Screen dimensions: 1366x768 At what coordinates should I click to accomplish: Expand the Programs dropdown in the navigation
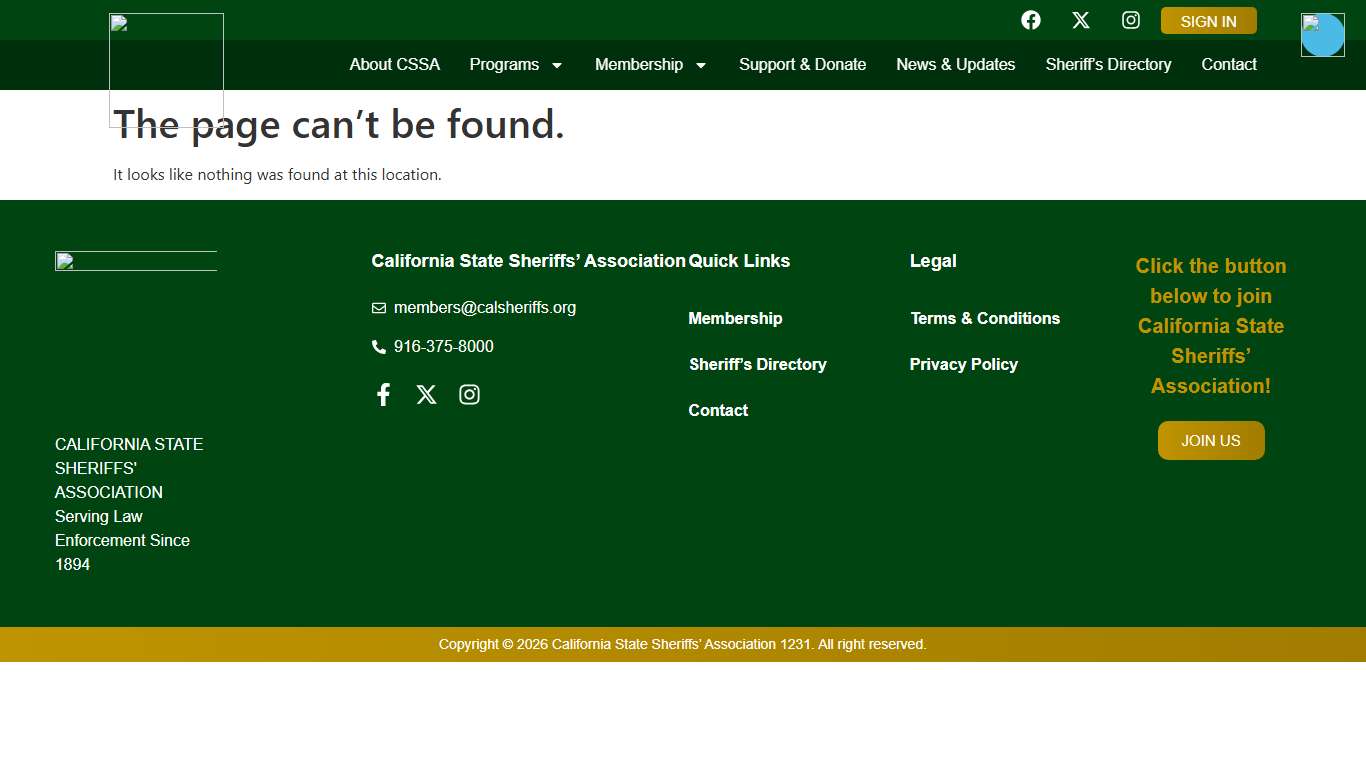516,64
